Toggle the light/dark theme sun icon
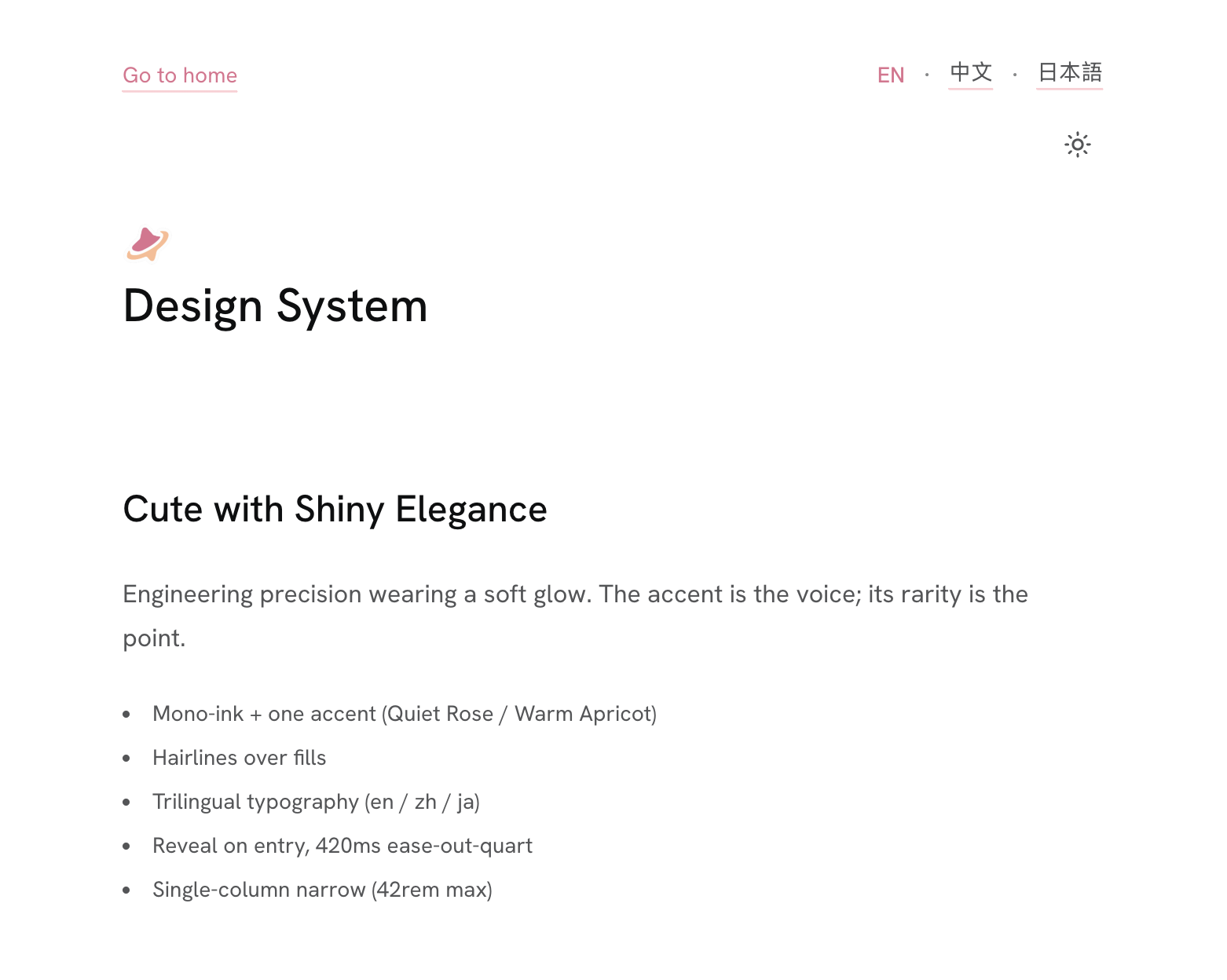The height and width of the screenshot is (980, 1227). pos(1077,144)
